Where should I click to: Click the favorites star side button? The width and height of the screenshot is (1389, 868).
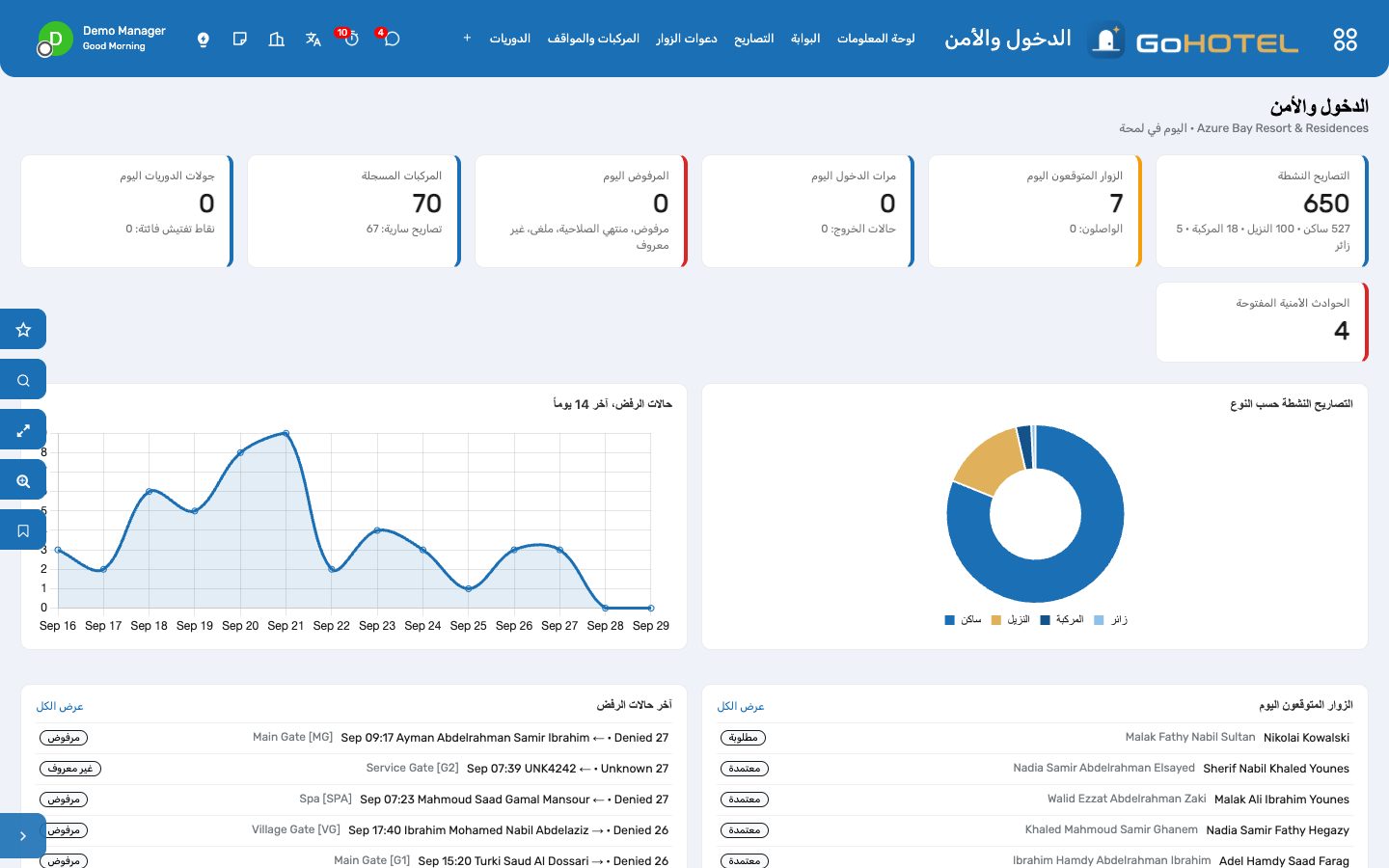23,330
